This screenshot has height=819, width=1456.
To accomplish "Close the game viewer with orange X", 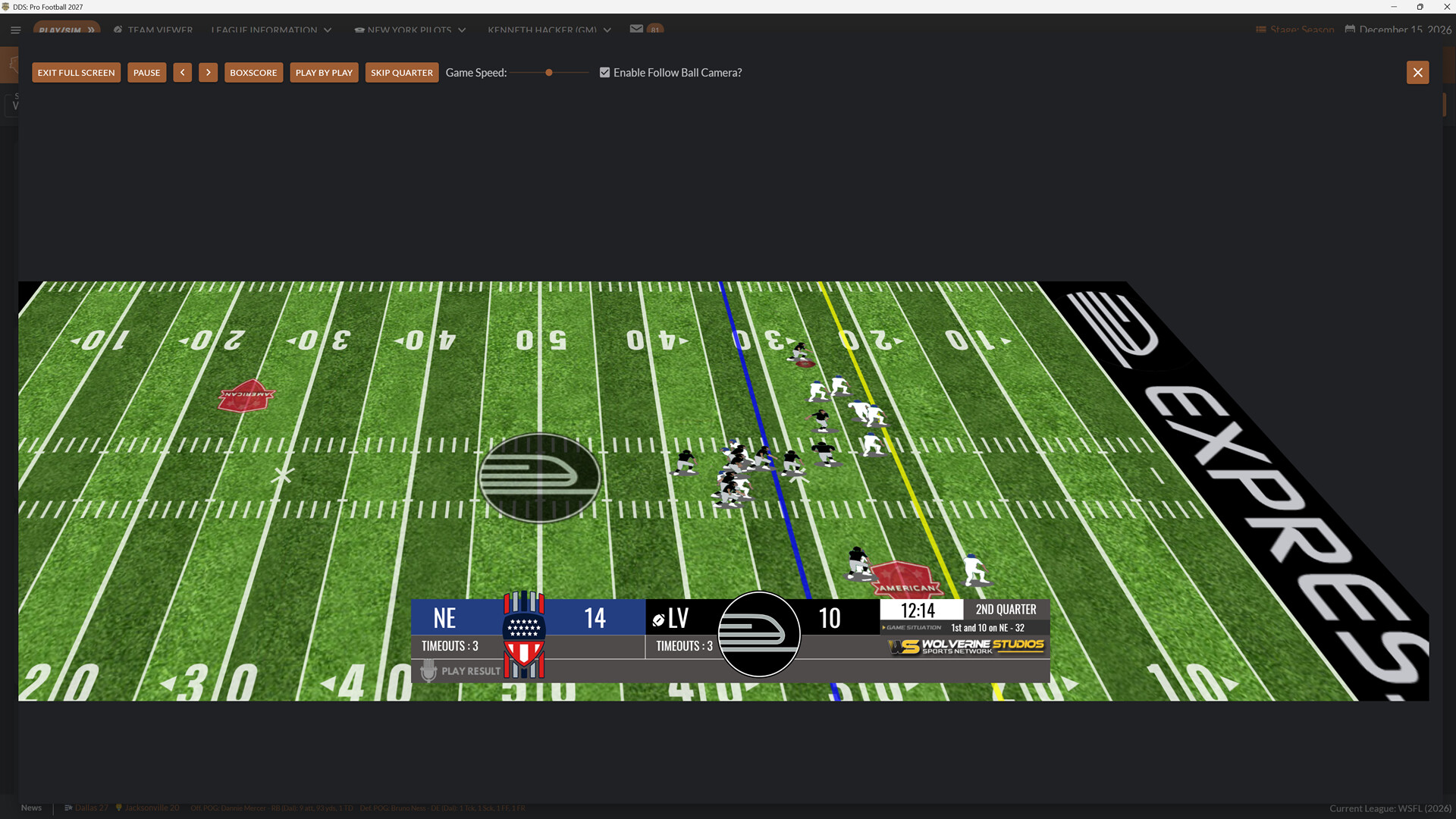I will pyautogui.click(x=1417, y=73).
